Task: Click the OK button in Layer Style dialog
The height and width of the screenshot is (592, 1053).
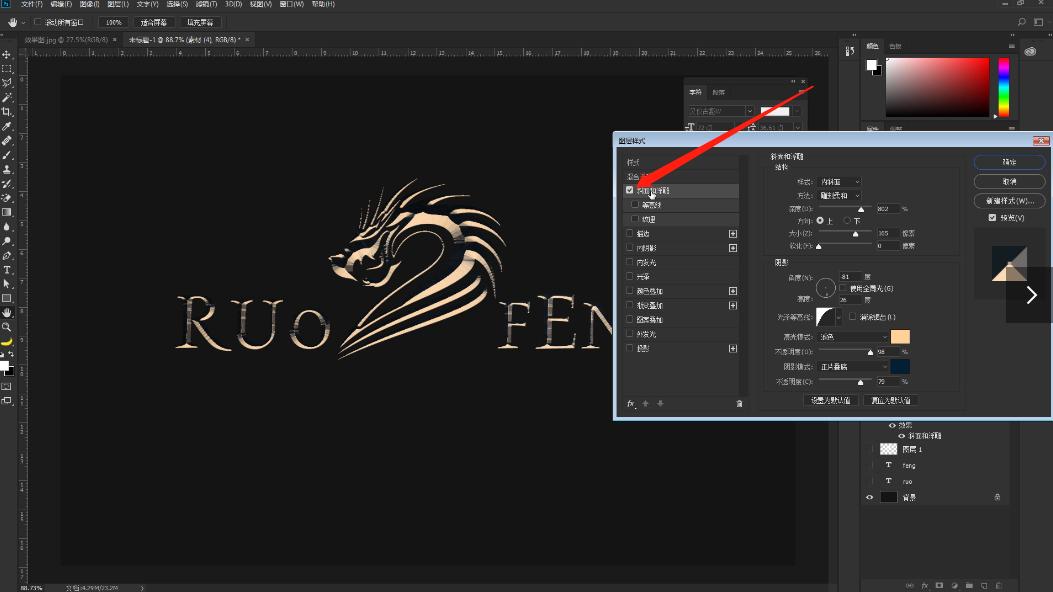Action: (1009, 161)
